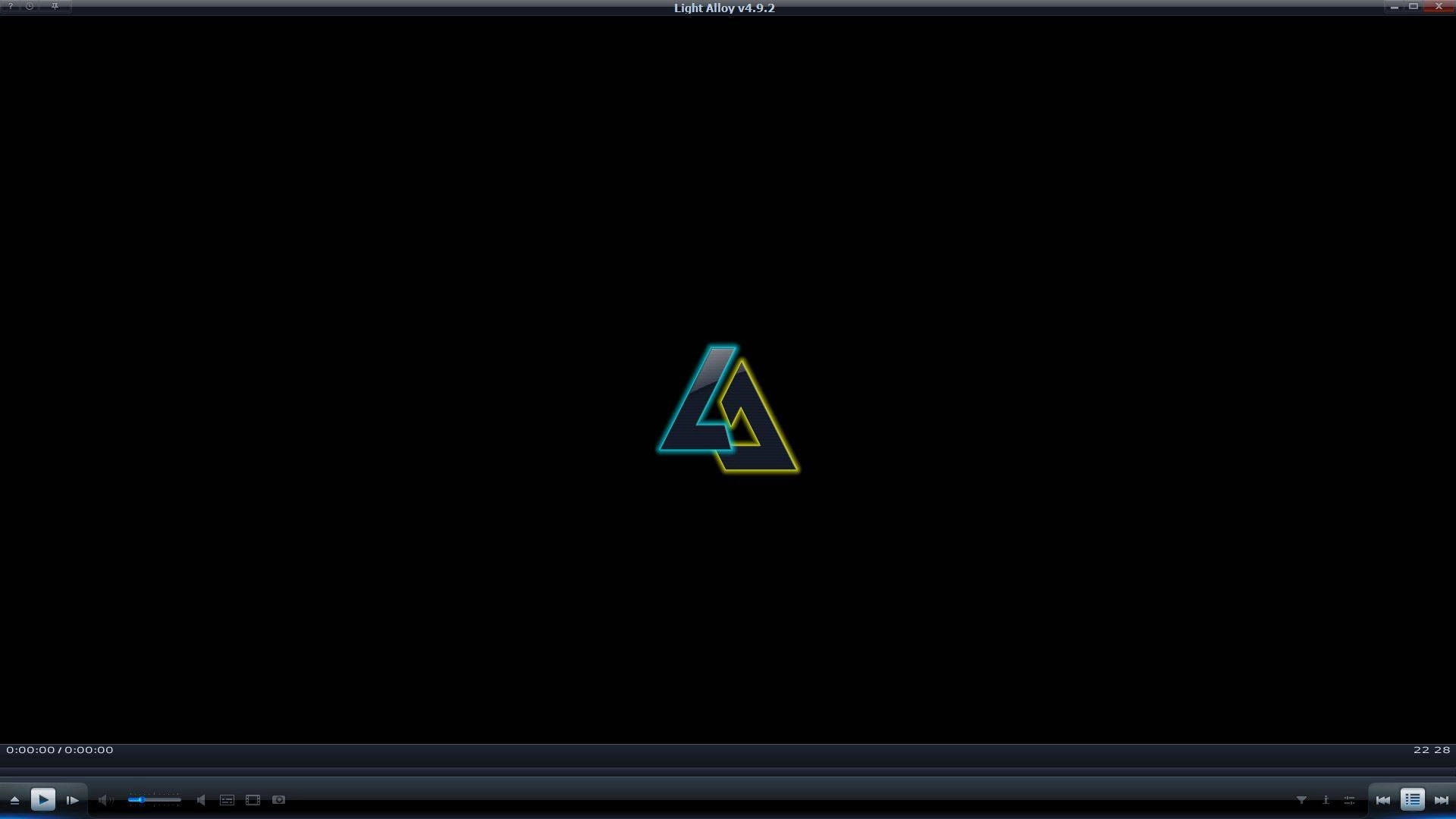Open the subtitles icon
The width and height of the screenshot is (1456, 819).
coord(227,800)
